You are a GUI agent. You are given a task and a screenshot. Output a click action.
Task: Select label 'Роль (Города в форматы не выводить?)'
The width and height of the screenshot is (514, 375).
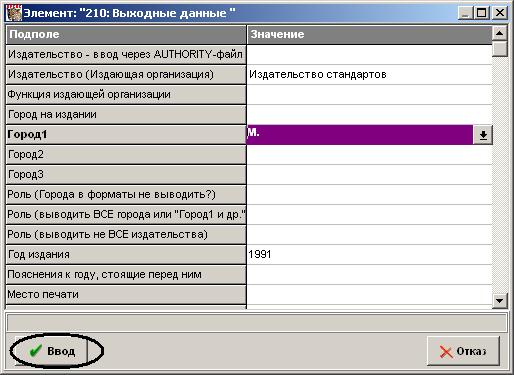[126, 195]
